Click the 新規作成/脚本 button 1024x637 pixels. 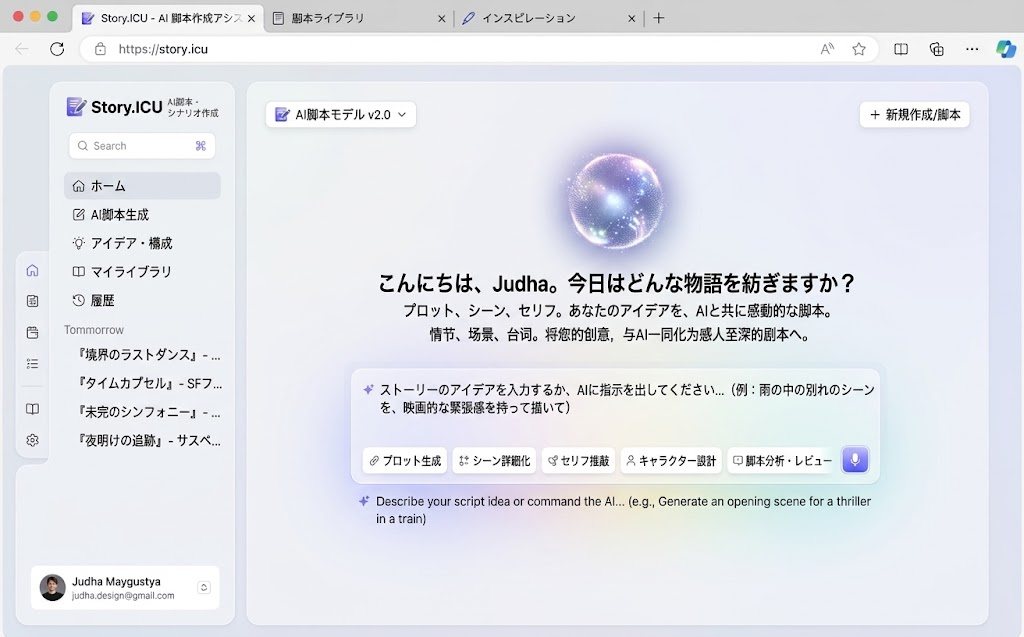click(914, 114)
